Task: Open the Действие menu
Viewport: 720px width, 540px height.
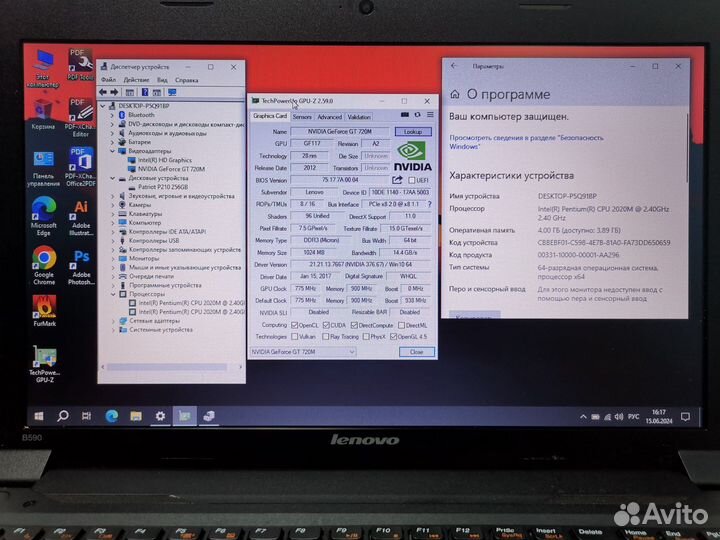Action: 134,80
